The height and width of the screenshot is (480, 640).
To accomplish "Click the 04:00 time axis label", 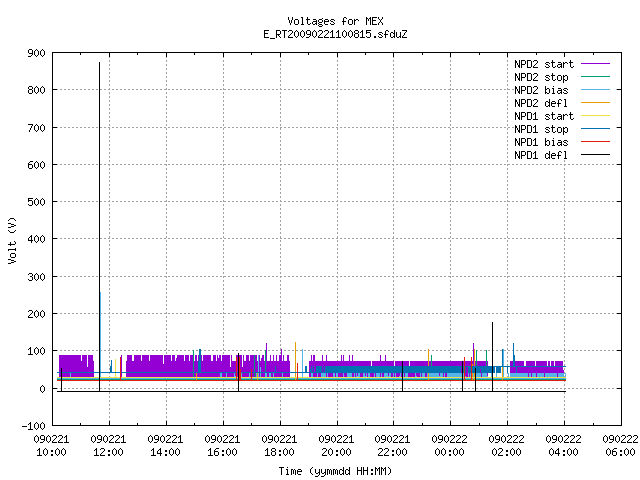I will tap(563, 452).
